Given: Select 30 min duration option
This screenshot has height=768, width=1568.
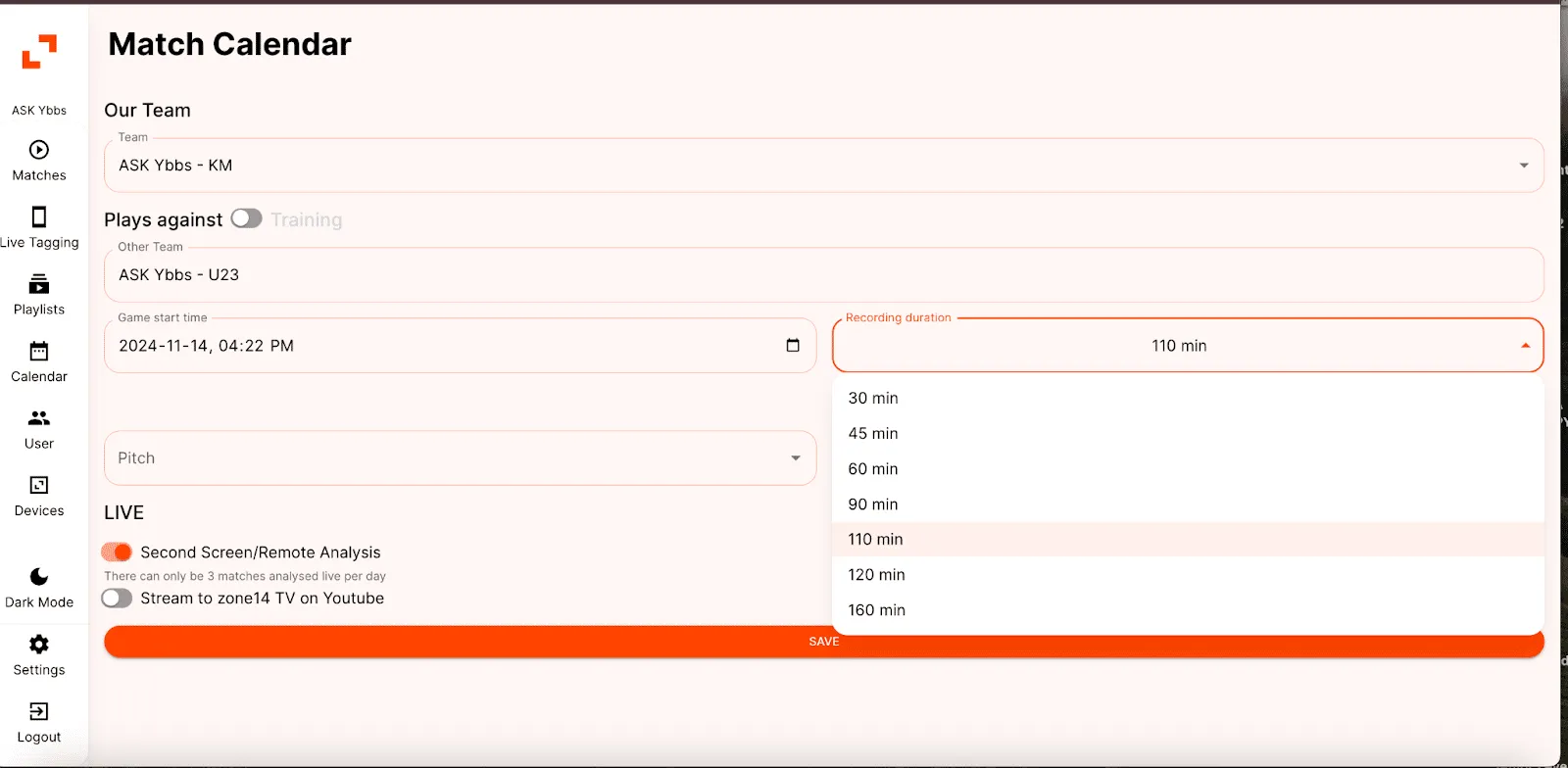Looking at the screenshot, I should pyautogui.click(x=1188, y=398).
